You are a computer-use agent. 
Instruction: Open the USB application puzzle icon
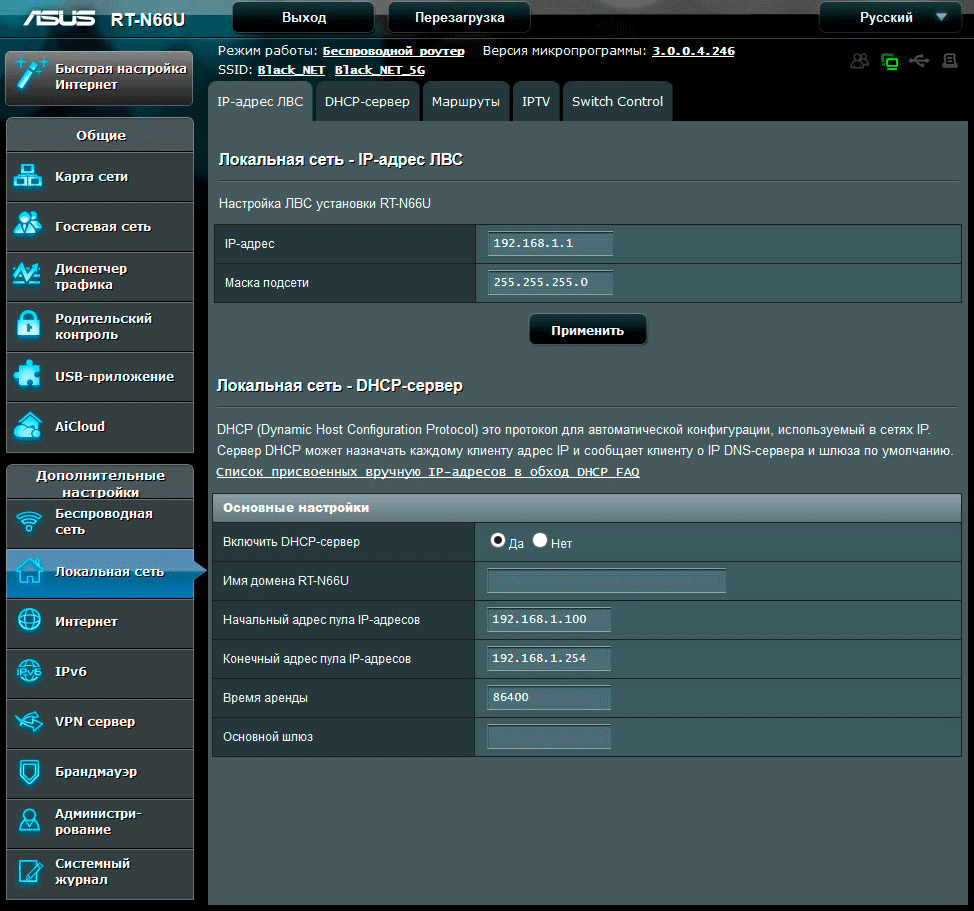(x=28, y=374)
